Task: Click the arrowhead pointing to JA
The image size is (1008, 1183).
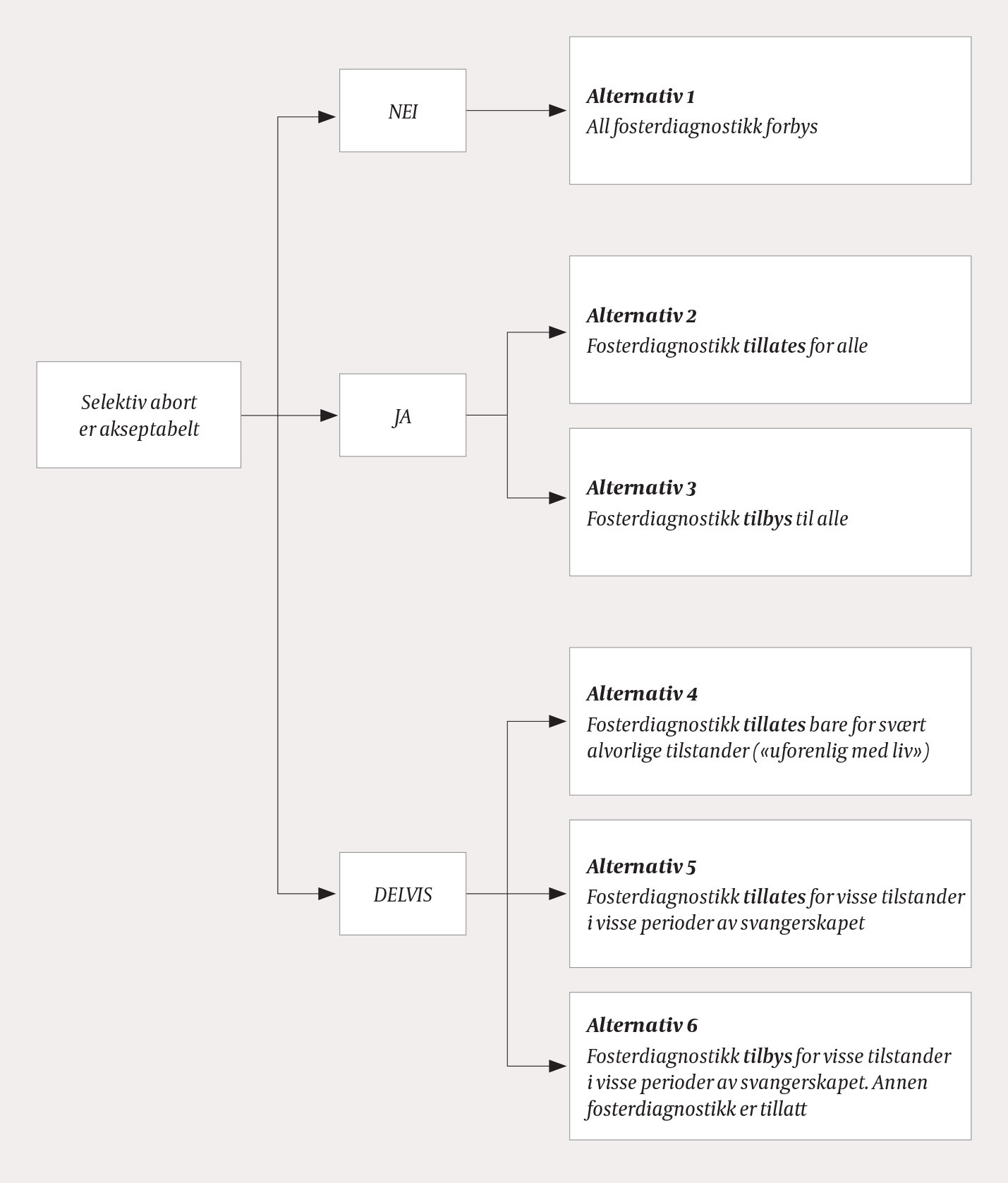Action: (327, 415)
